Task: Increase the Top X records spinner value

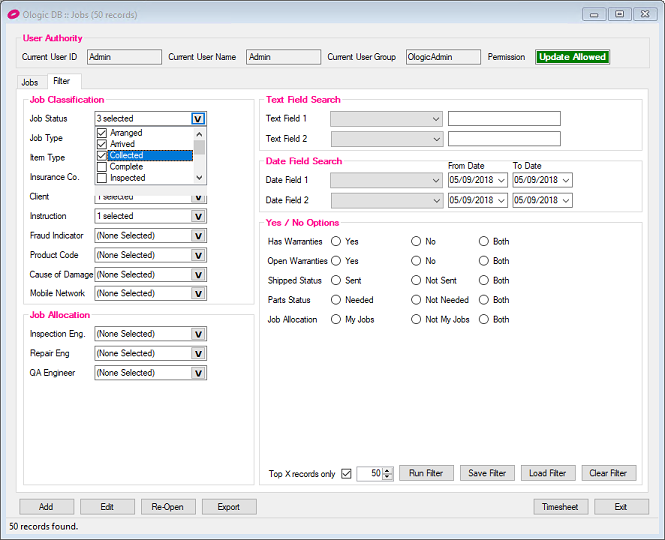Action: point(388,470)
